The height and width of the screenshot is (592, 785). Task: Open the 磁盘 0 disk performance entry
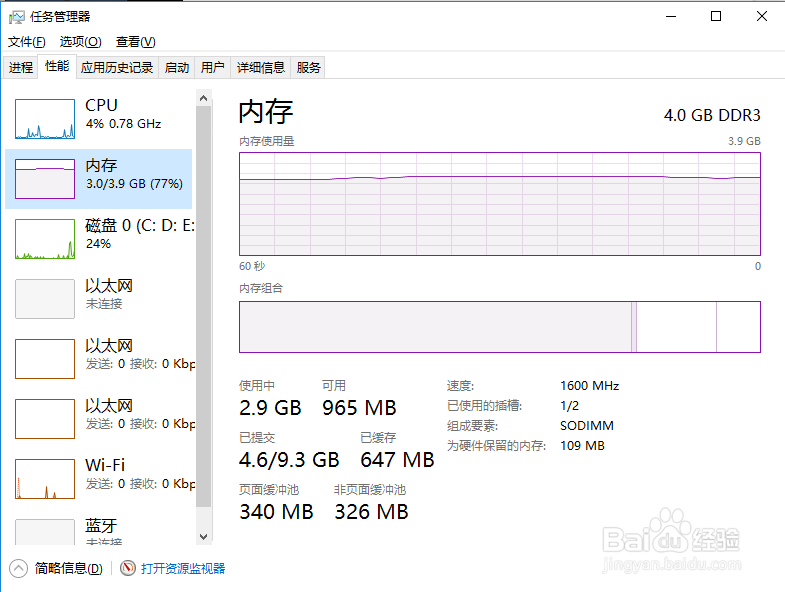click(x=99, y=239)
